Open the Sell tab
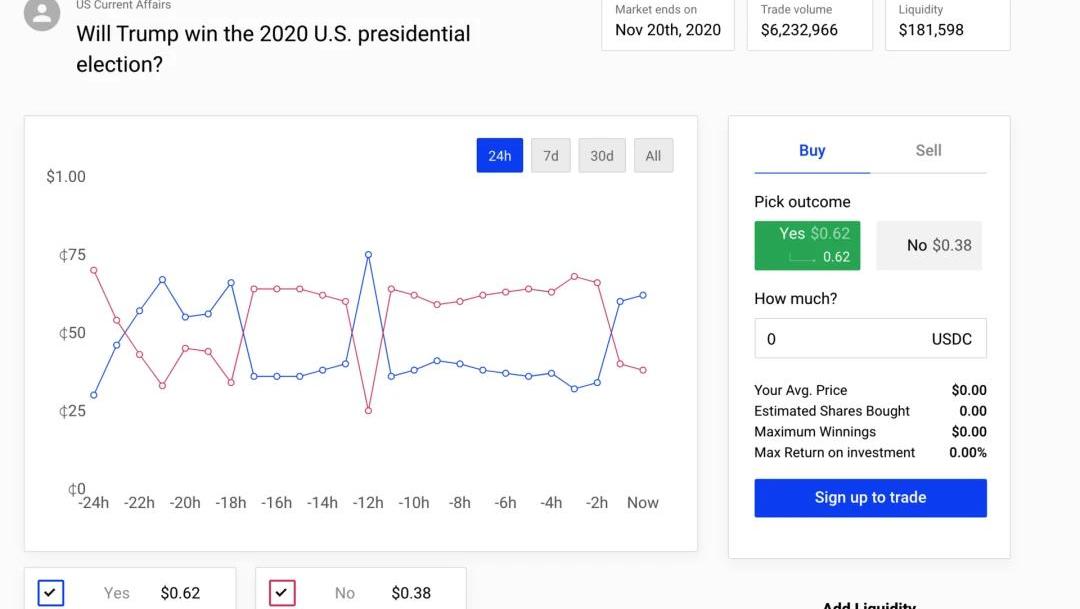 click(928, 151)
